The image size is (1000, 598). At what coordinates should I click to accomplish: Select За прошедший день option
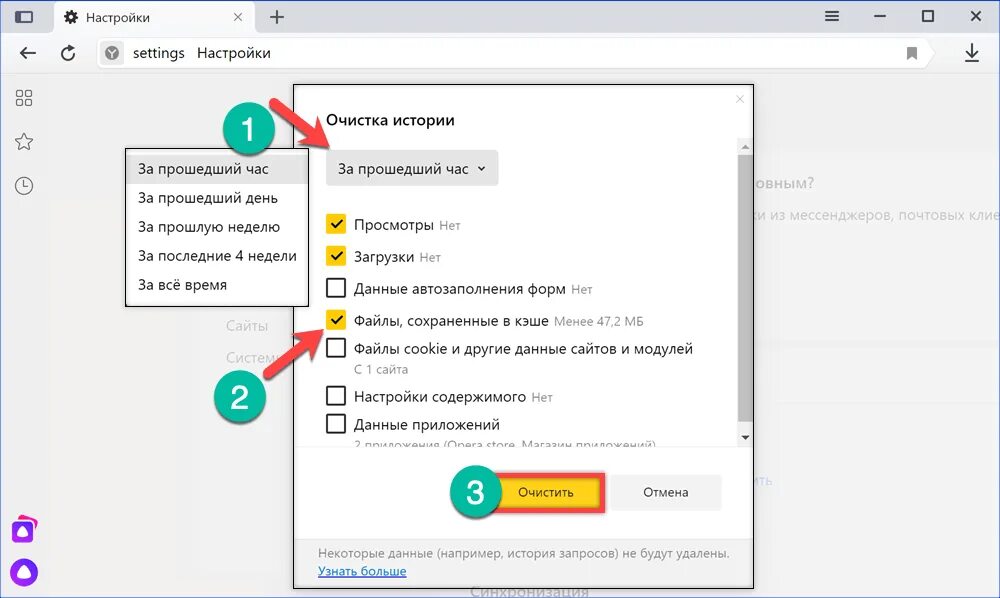[x=217, y=198]
